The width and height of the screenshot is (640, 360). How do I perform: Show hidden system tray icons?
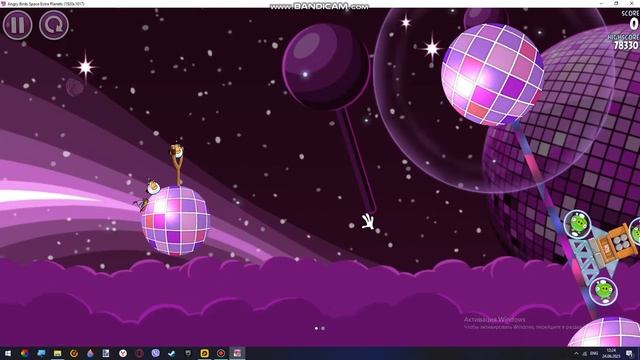[x=576, y=353]
